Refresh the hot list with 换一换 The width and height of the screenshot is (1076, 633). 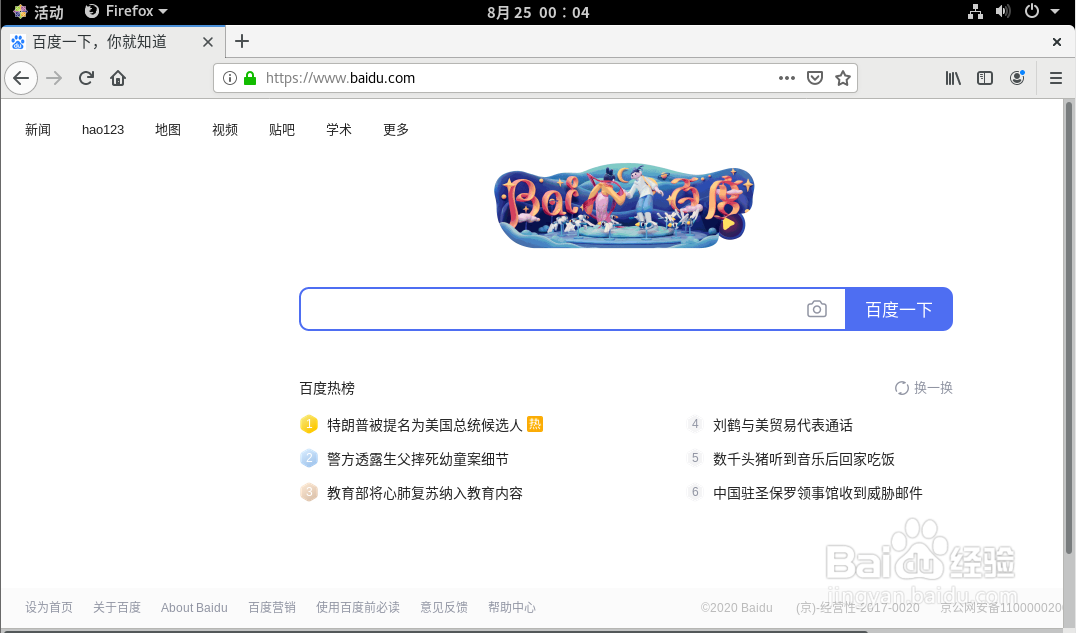coord(924,388)
